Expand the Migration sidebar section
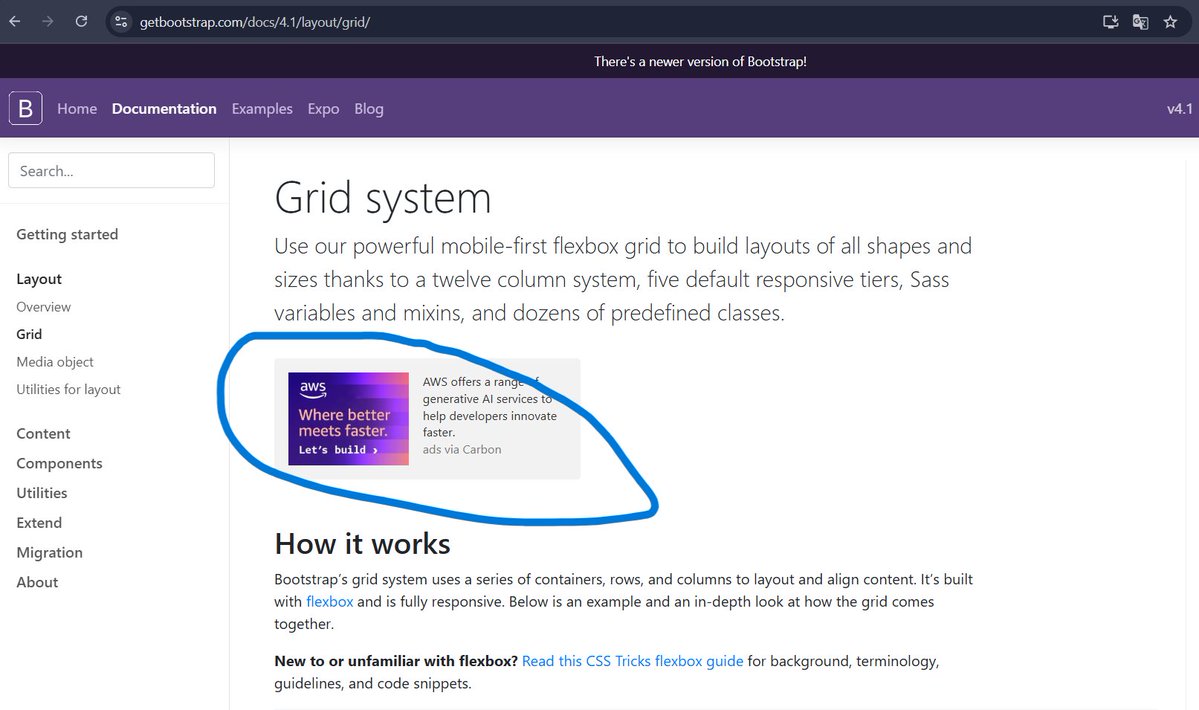Viewport: 1199px width, 710px height. [50, 553]
